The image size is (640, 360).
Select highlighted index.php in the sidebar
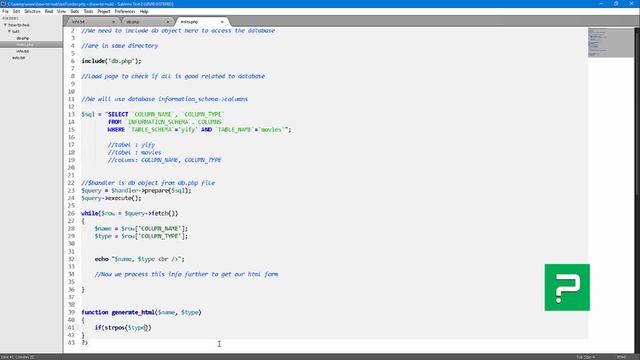31,44
